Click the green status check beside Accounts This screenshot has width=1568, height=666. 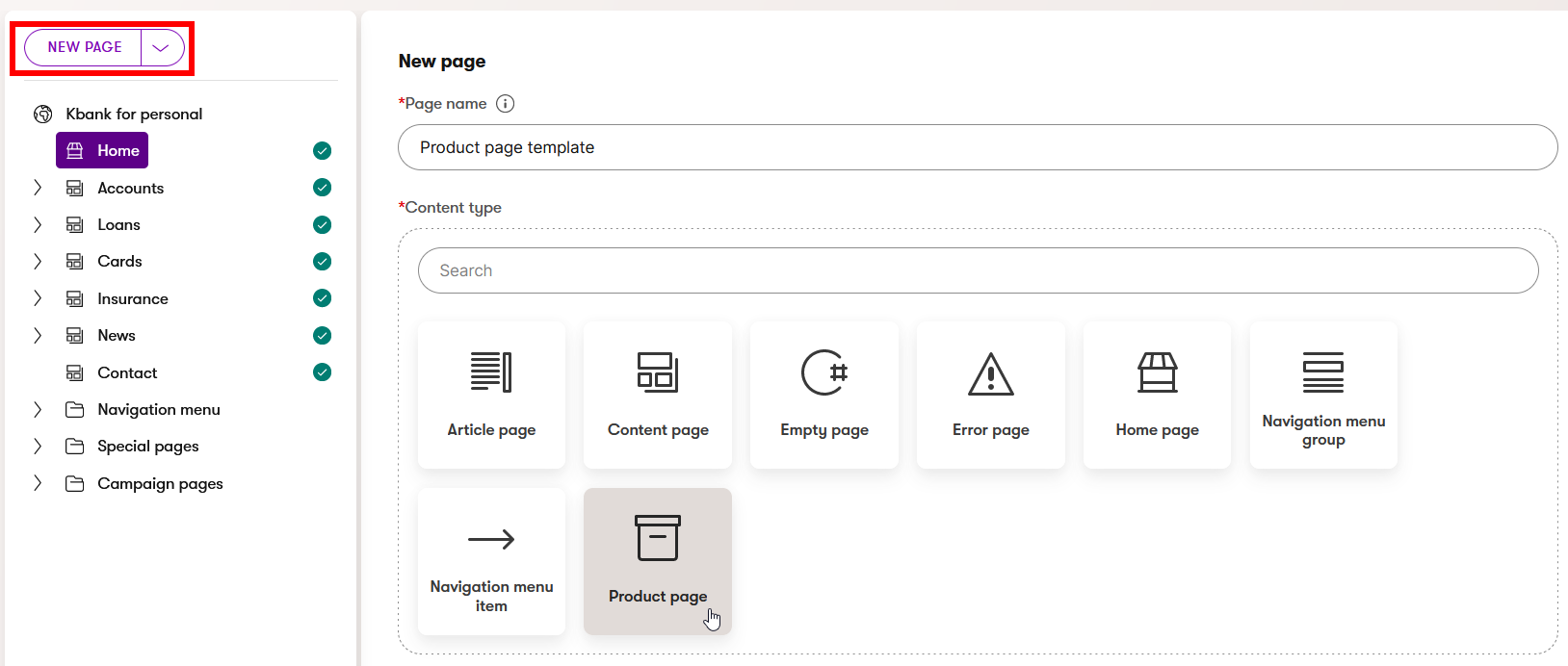[323, 188]
